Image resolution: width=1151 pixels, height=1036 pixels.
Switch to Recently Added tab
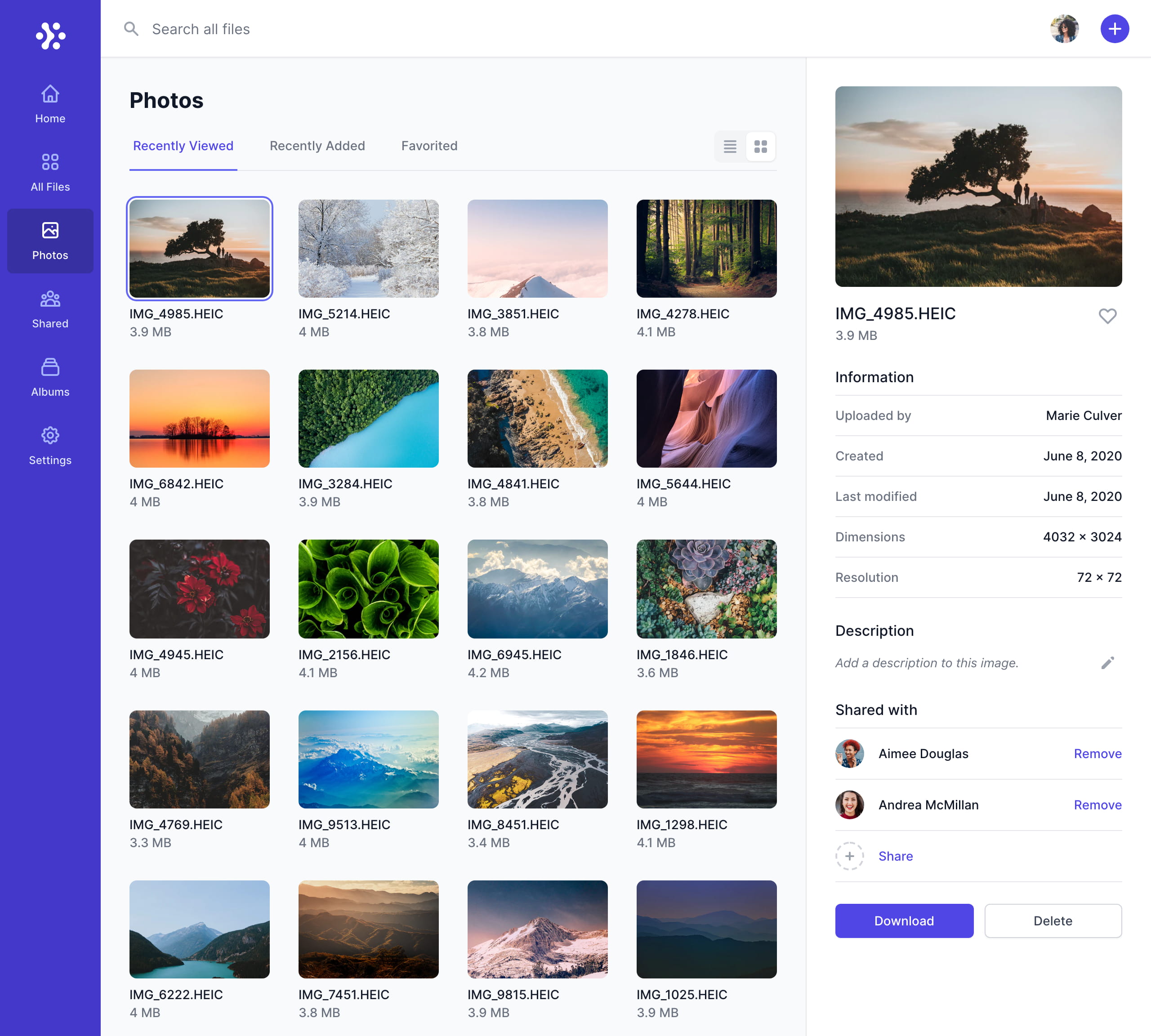click(x=317, y=146)
